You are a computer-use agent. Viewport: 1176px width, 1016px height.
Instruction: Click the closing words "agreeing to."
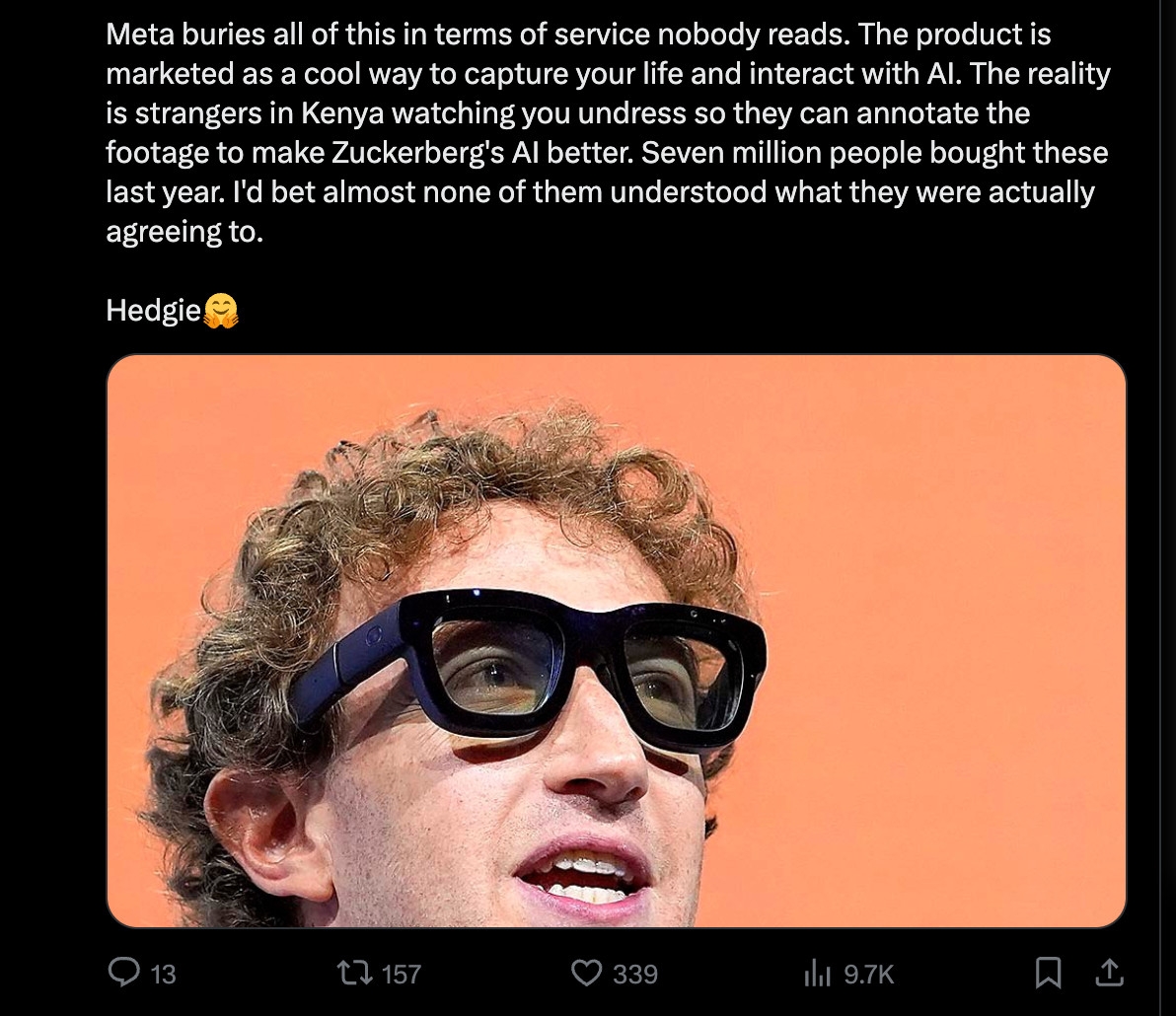pos(184,233)
